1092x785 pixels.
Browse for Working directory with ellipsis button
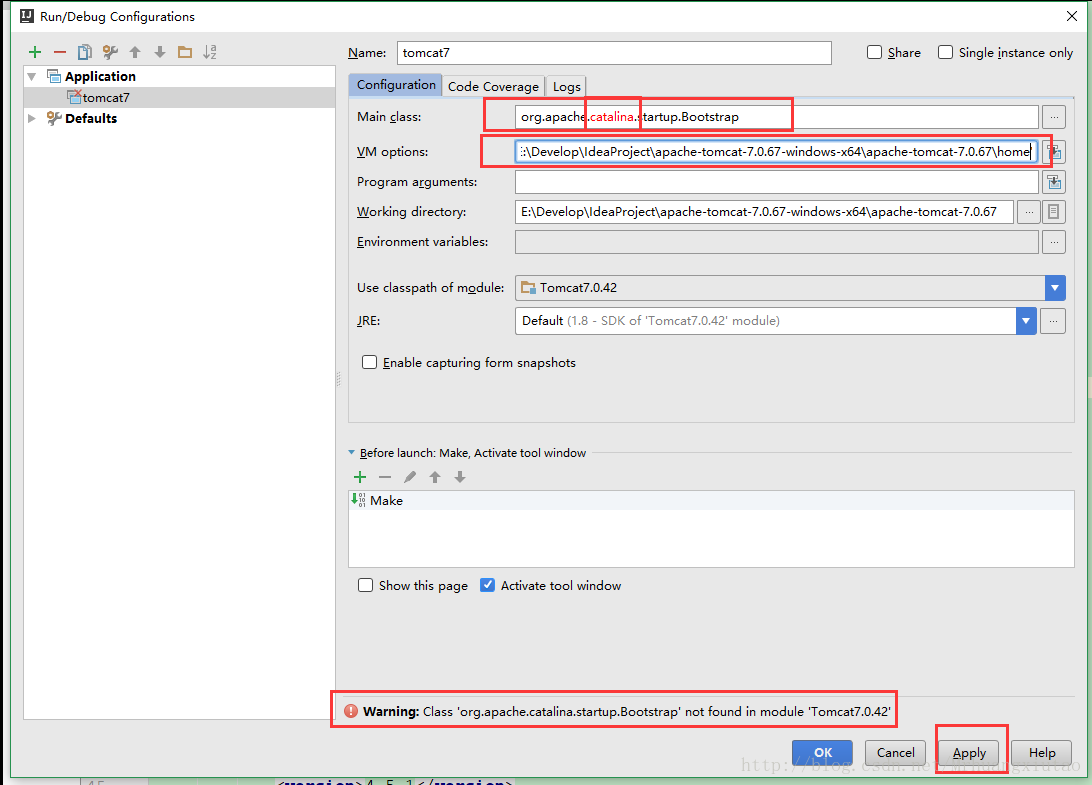1029,212
